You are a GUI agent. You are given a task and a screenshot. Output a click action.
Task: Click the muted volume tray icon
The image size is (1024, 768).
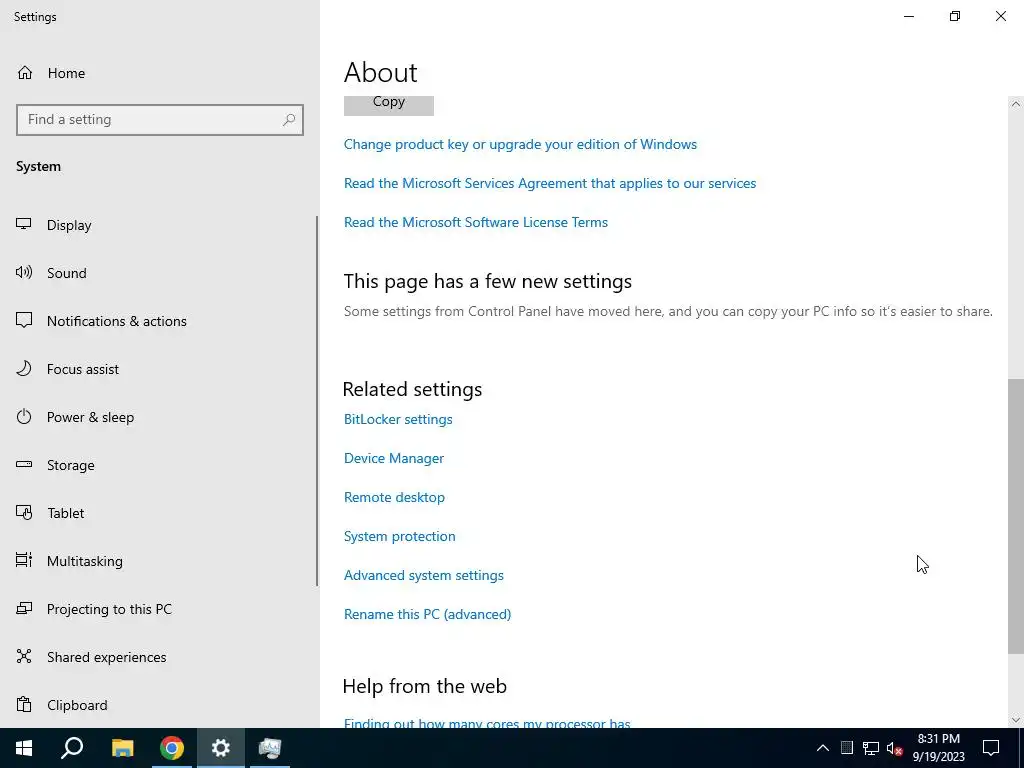(895, 748)
